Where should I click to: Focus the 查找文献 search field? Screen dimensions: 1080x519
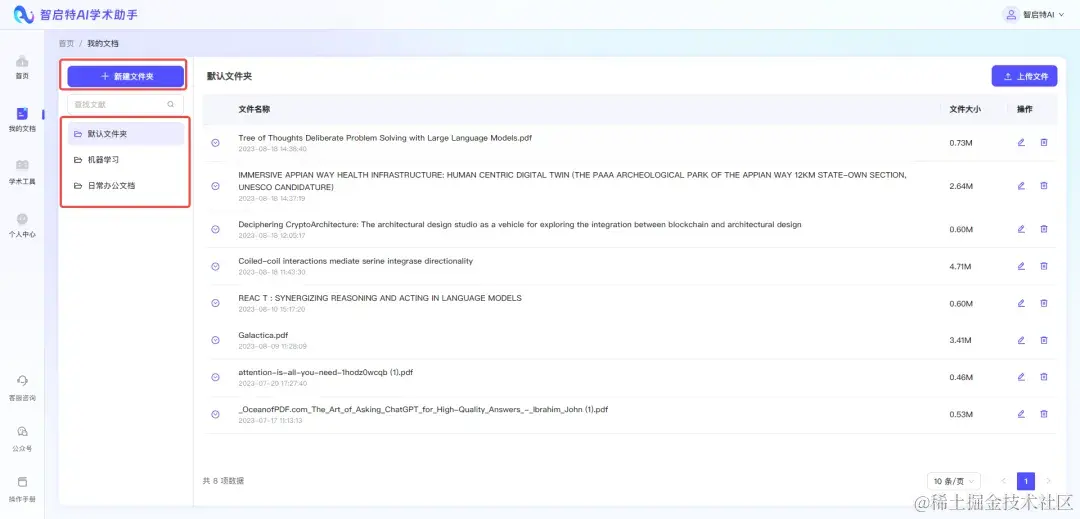(x=125, y=105)
